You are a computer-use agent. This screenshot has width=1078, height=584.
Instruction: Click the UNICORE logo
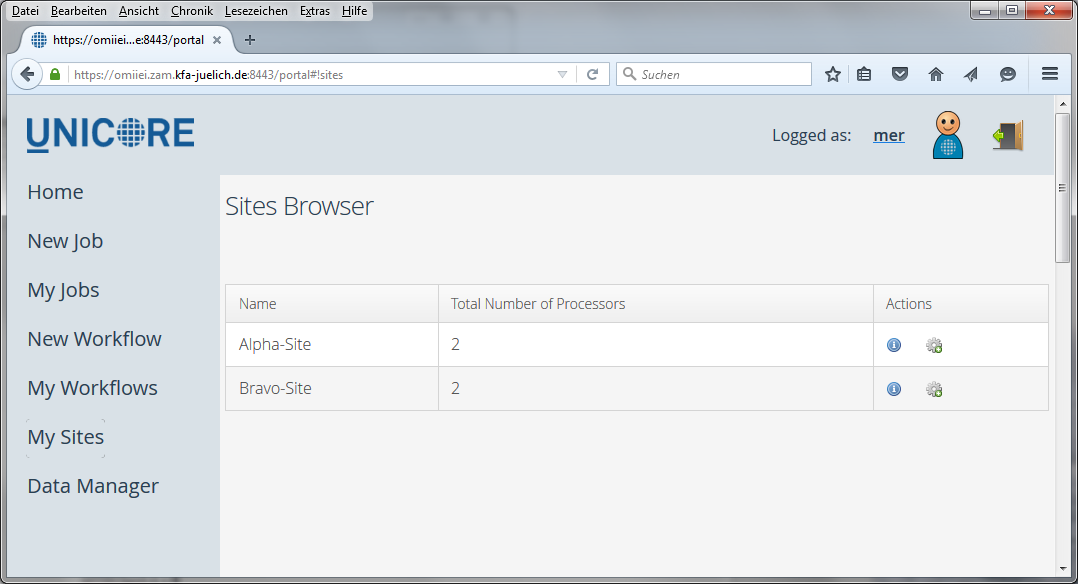click(111, 133)
